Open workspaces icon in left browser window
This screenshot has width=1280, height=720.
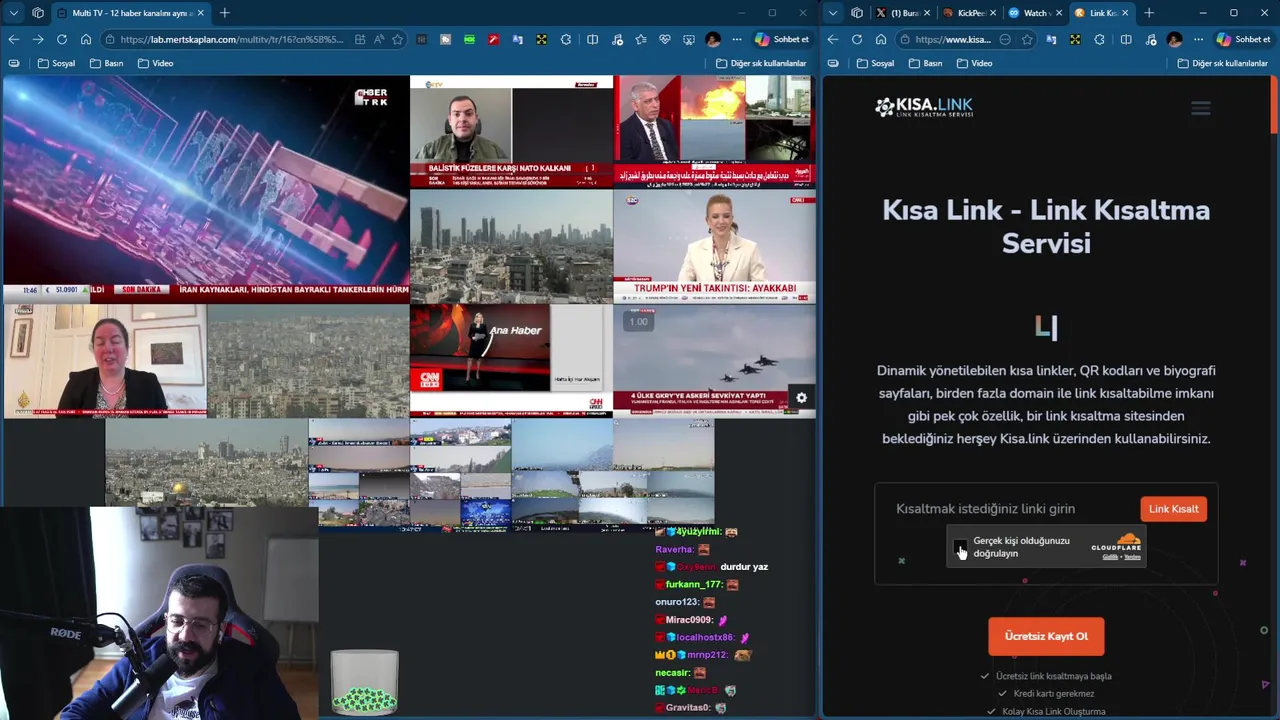tap(38, 13)
